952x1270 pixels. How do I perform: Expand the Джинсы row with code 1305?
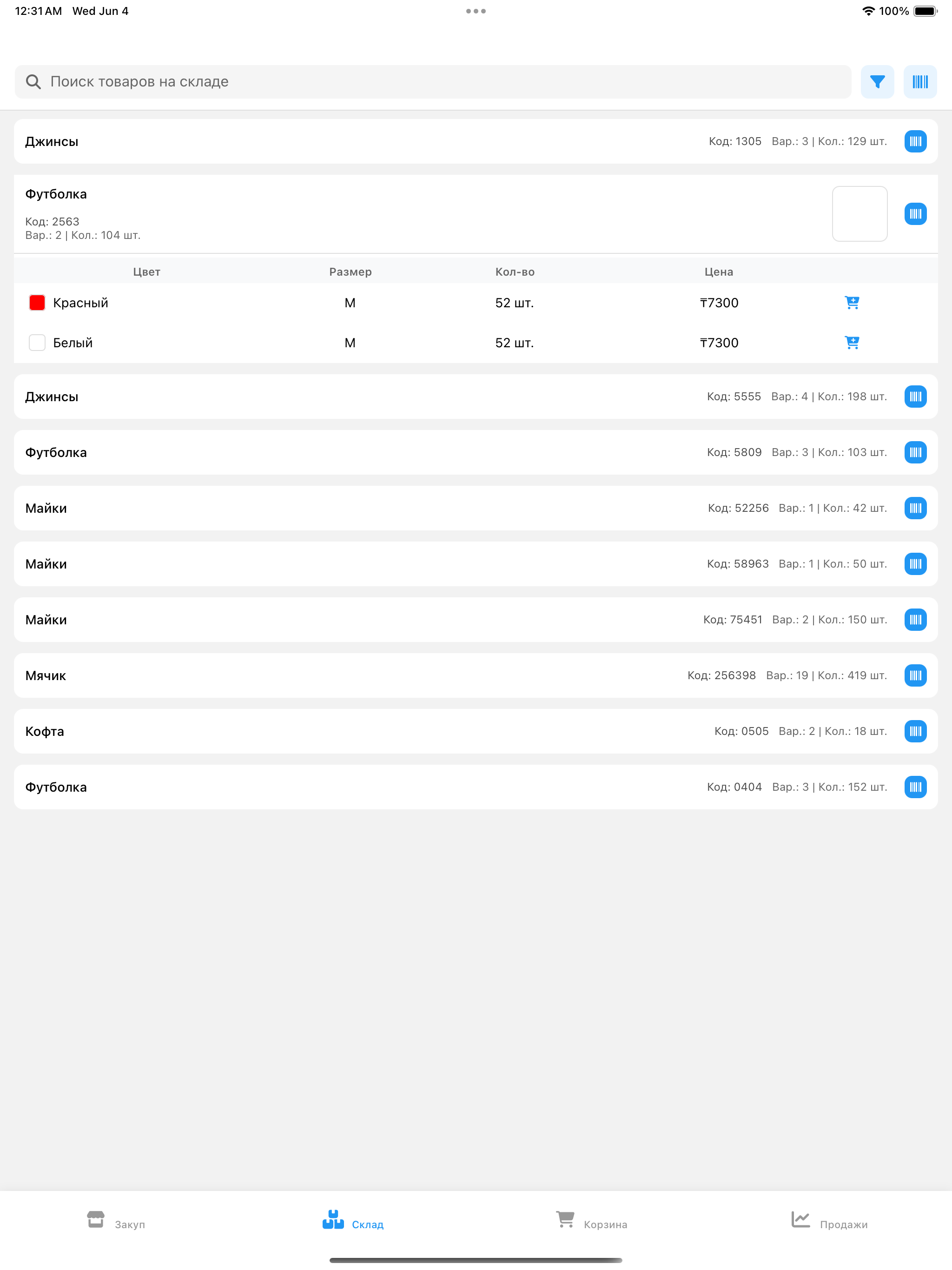476,141
